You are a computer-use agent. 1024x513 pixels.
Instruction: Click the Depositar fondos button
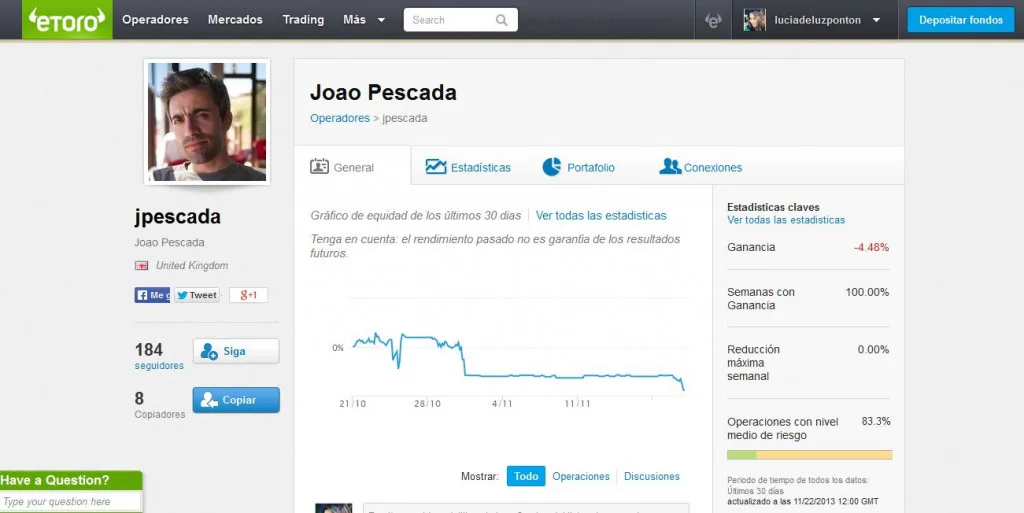(x=961, y=20)
